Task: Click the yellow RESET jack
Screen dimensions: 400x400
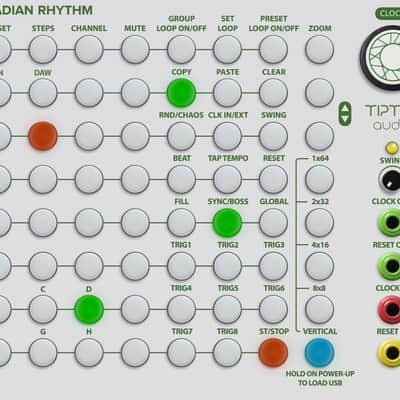Action: [x=389, y=352]
